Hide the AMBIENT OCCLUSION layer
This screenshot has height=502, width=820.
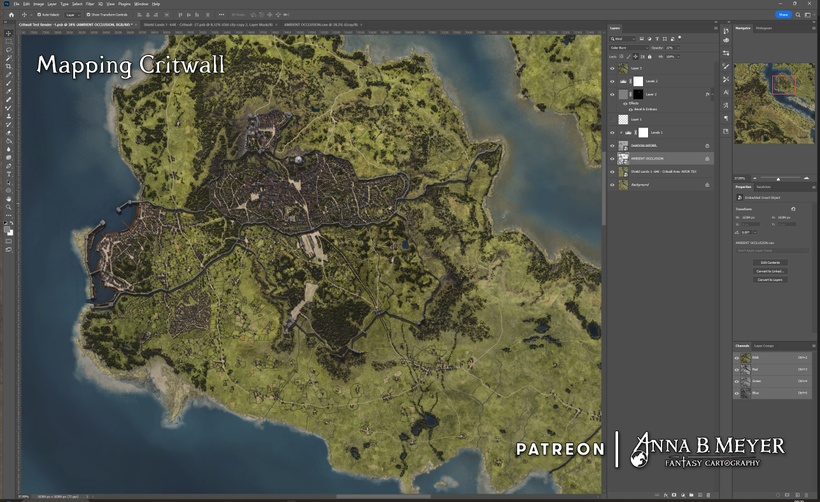(612, 158)
